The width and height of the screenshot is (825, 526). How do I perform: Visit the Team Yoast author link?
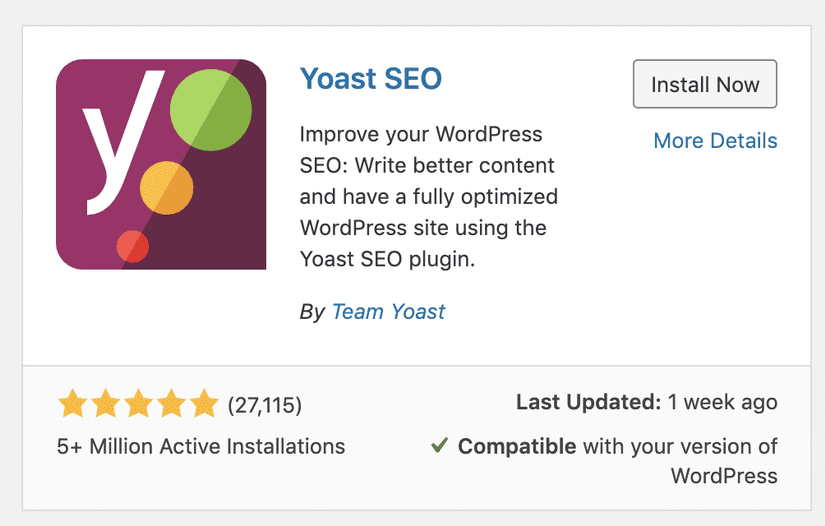(388, 311)
